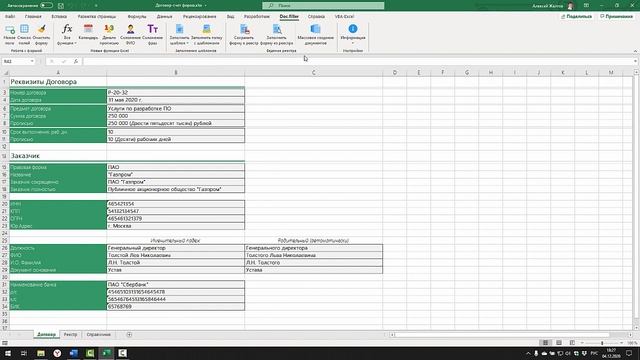Screen dimensions: 640x360
Task: Open Word from the taskbar
Action: click(x=73, y=353)
